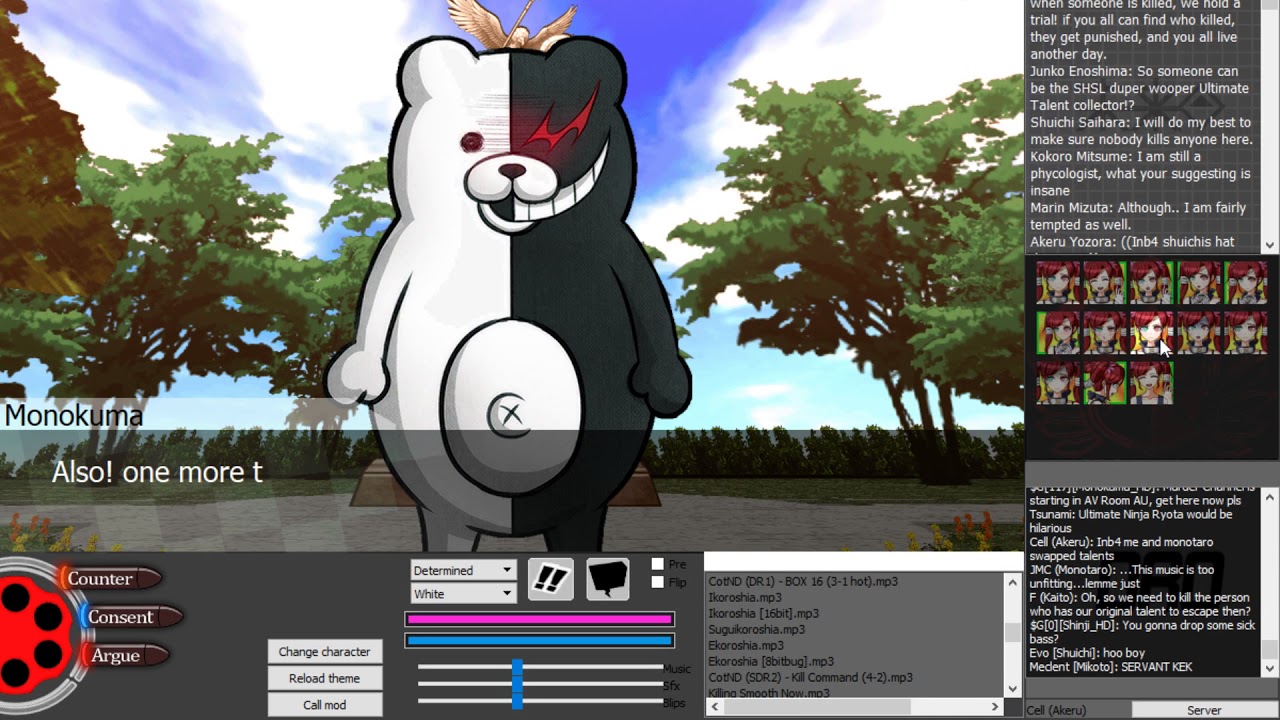Select the fifth emote in the top row
Viewport: 1280px width, 720px height.
(x=1245, y=283)
